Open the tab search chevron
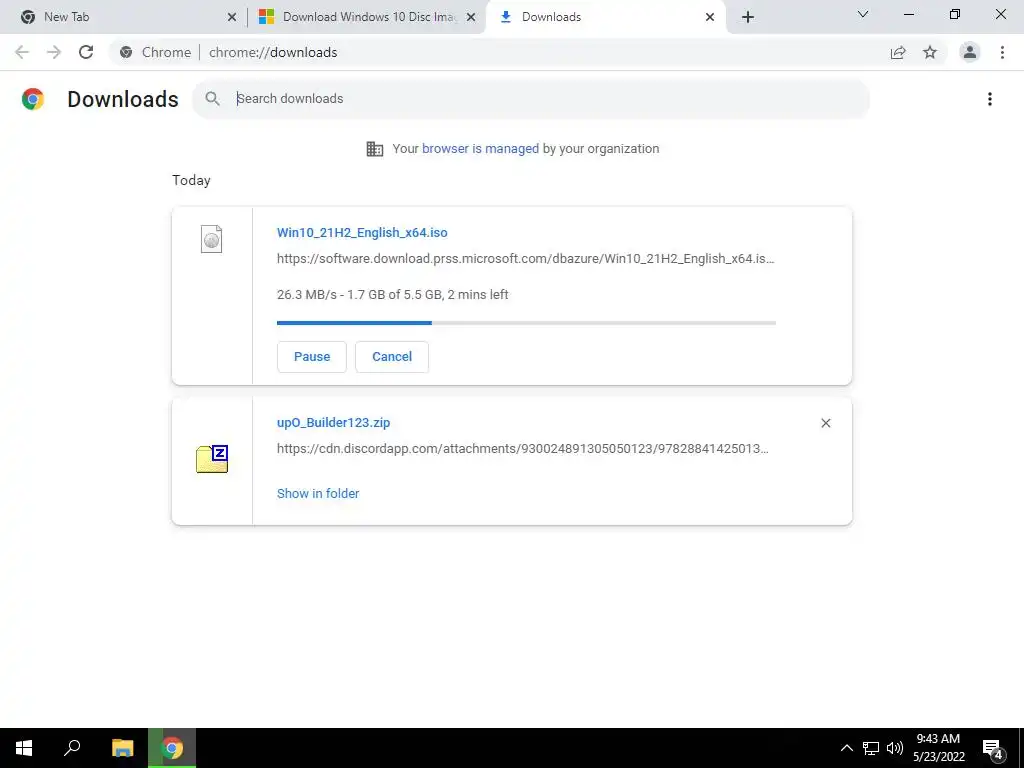1024x768 pixels. click(863, 14)
